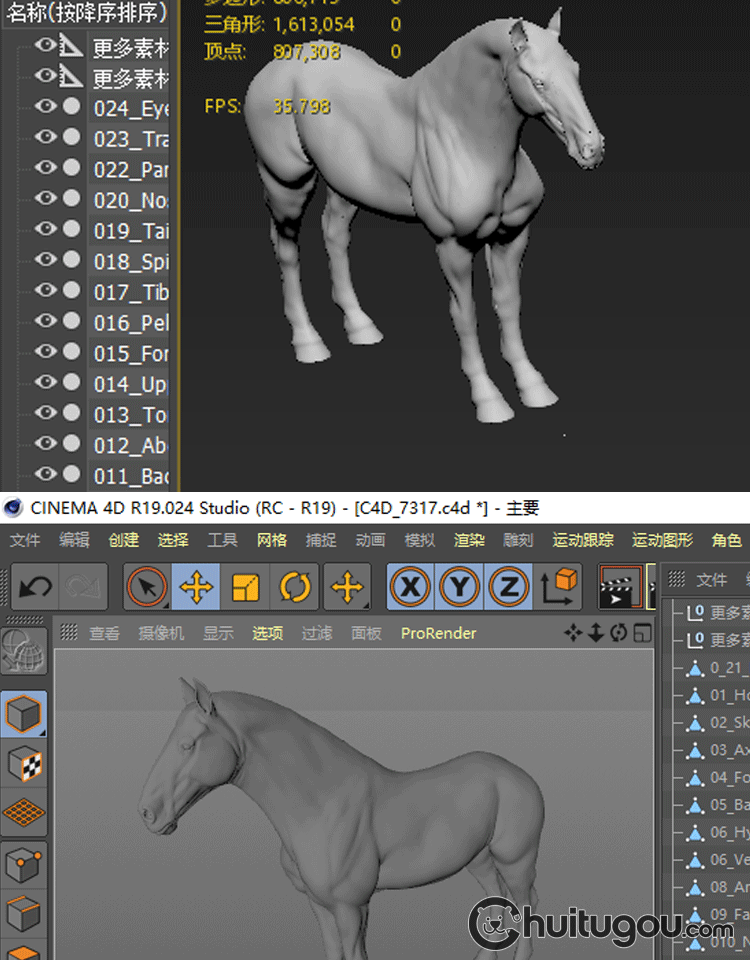Image resolution: width=750 pixels, height=960 pixels.
Task: Click the Undo arrow icon
Action: (35, 587)
